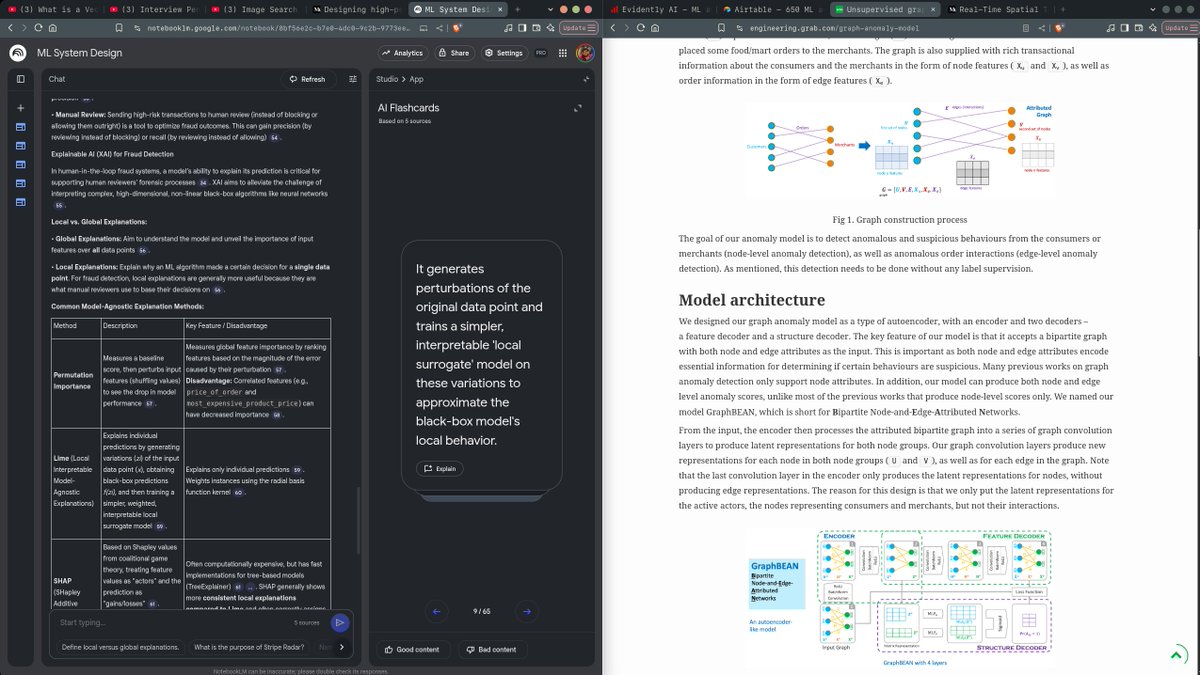Switch to '(3) What is a Vec' tab
This screenshot has height=675, width=1200.
point(52,9)
